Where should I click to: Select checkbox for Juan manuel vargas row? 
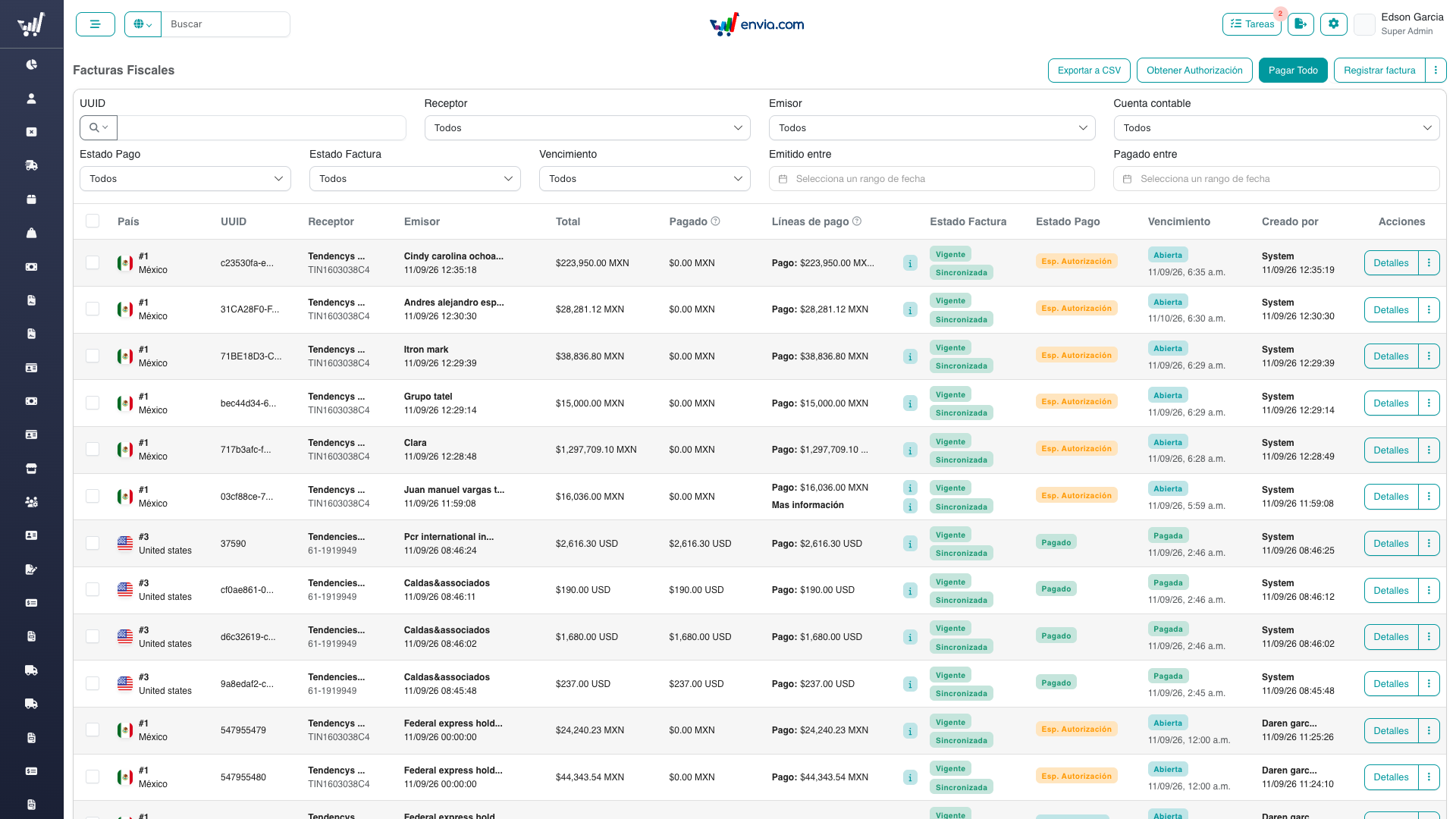[93, 496]
